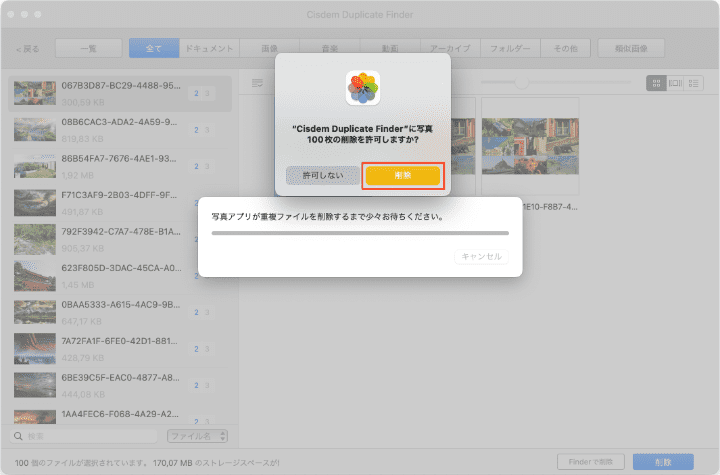Click the blue 削除 button at bottom
The height and width of the screenshot is (475, 720).
pyautogui.click(x=663, y=462)
